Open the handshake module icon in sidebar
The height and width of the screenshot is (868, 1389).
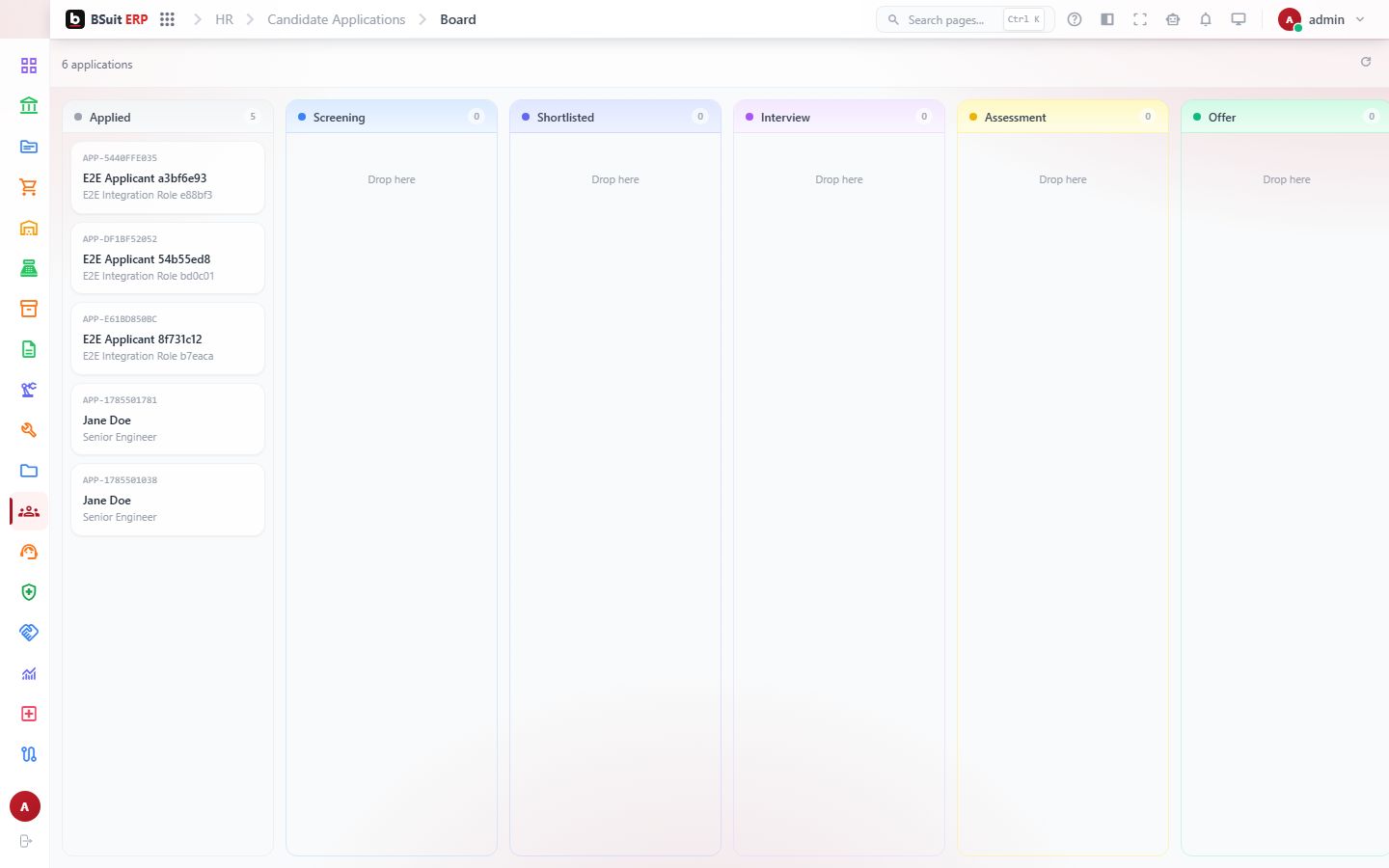tap(29, 633)
